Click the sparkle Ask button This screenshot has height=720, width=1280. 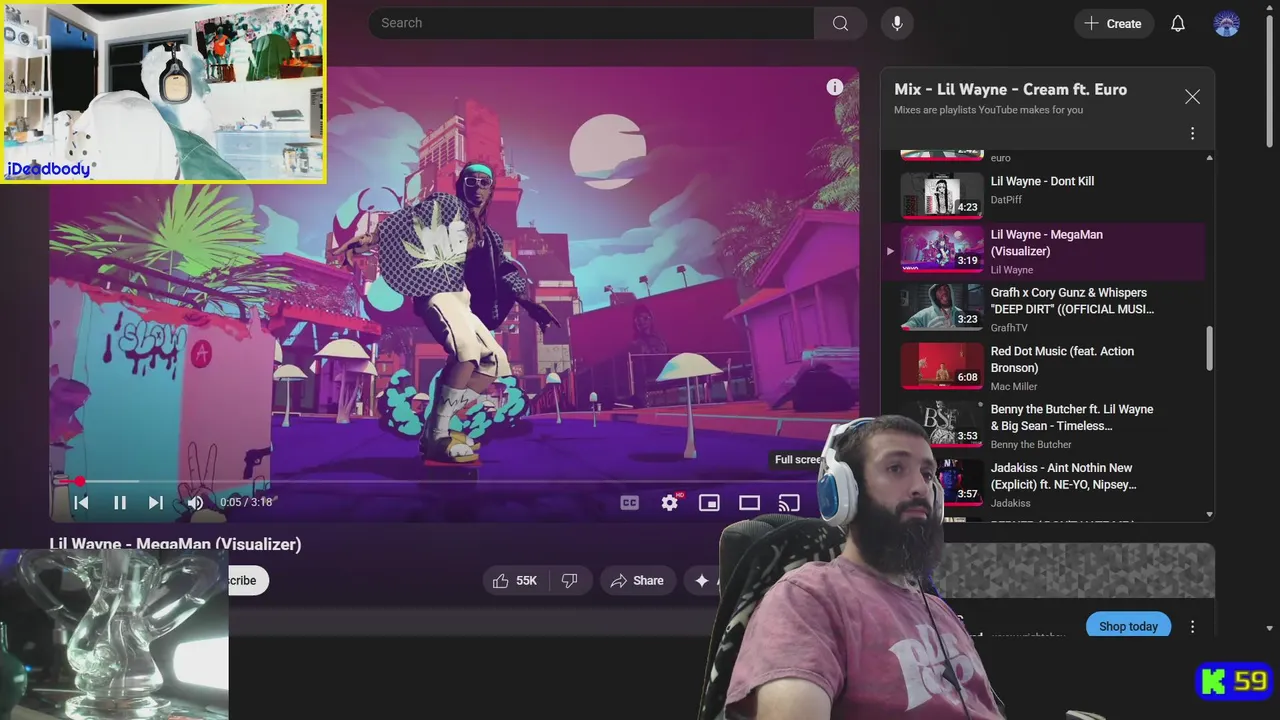pos(702,580)
